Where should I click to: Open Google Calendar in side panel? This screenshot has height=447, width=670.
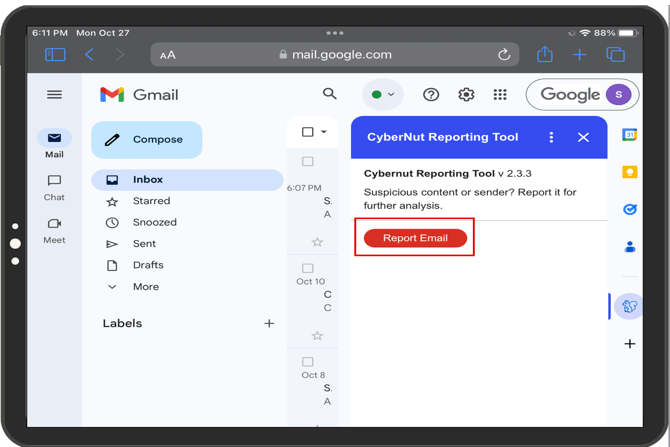630,135
